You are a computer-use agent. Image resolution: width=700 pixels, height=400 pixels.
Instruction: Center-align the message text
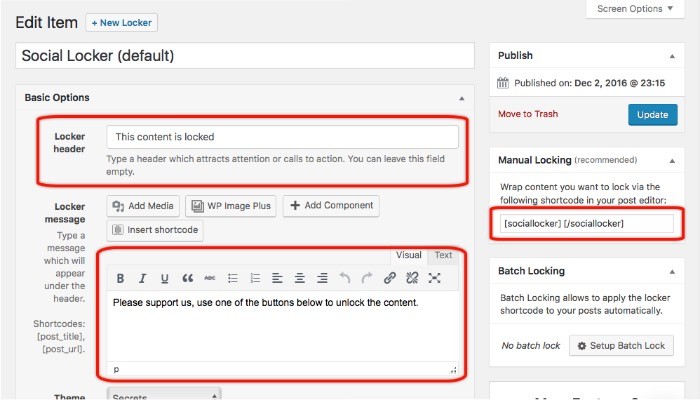point(300,278)
